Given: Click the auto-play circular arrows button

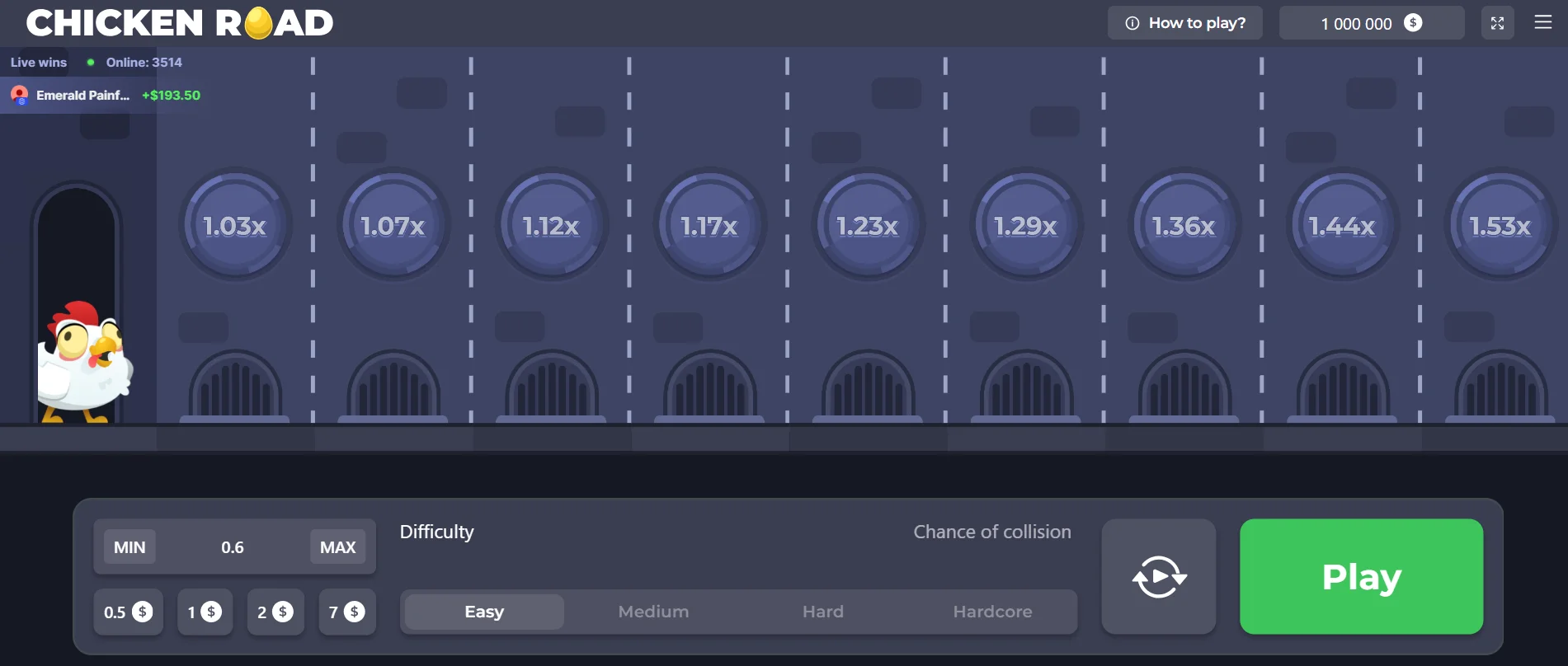Looking at the screenshot, I should click(x=1159, y=576).
